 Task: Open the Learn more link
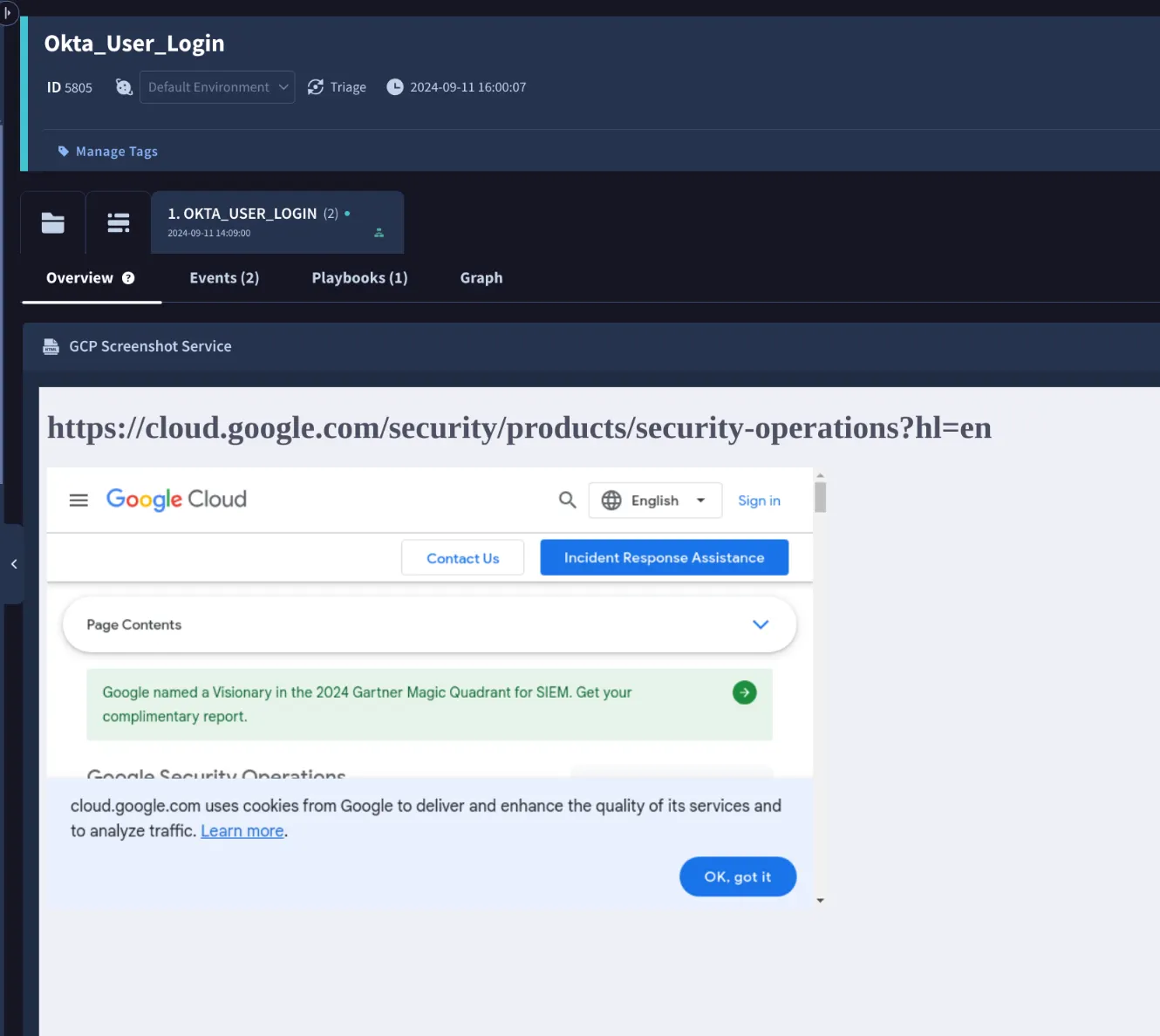coord(242,830)
